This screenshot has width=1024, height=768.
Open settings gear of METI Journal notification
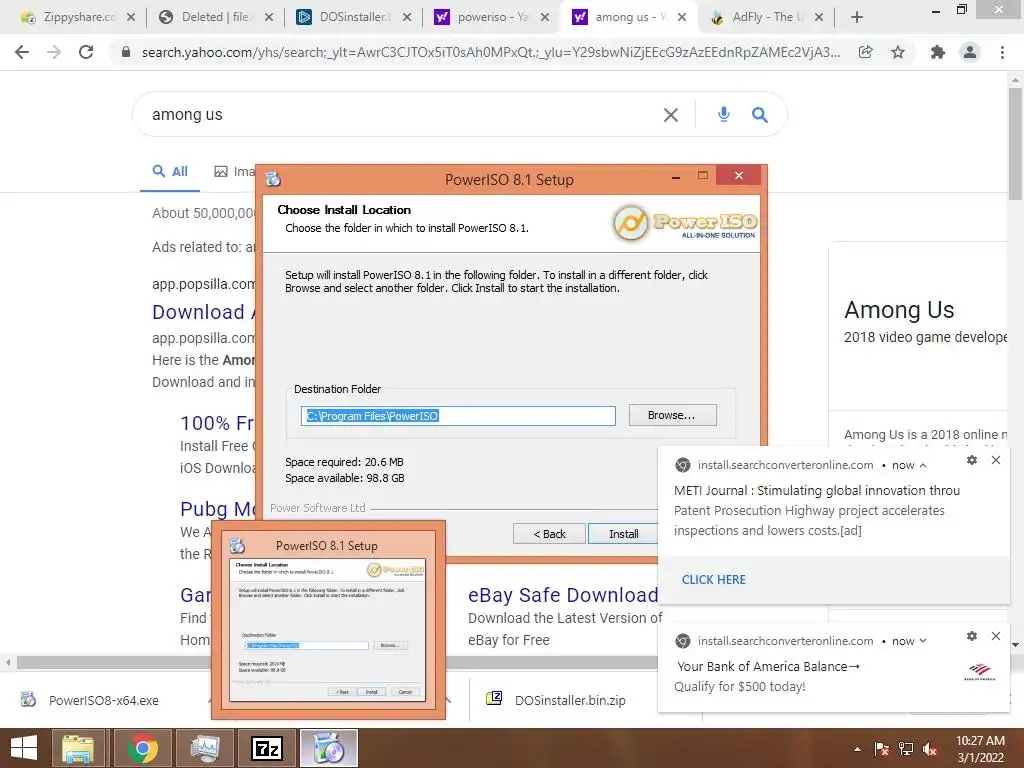[x=972, y=460]
